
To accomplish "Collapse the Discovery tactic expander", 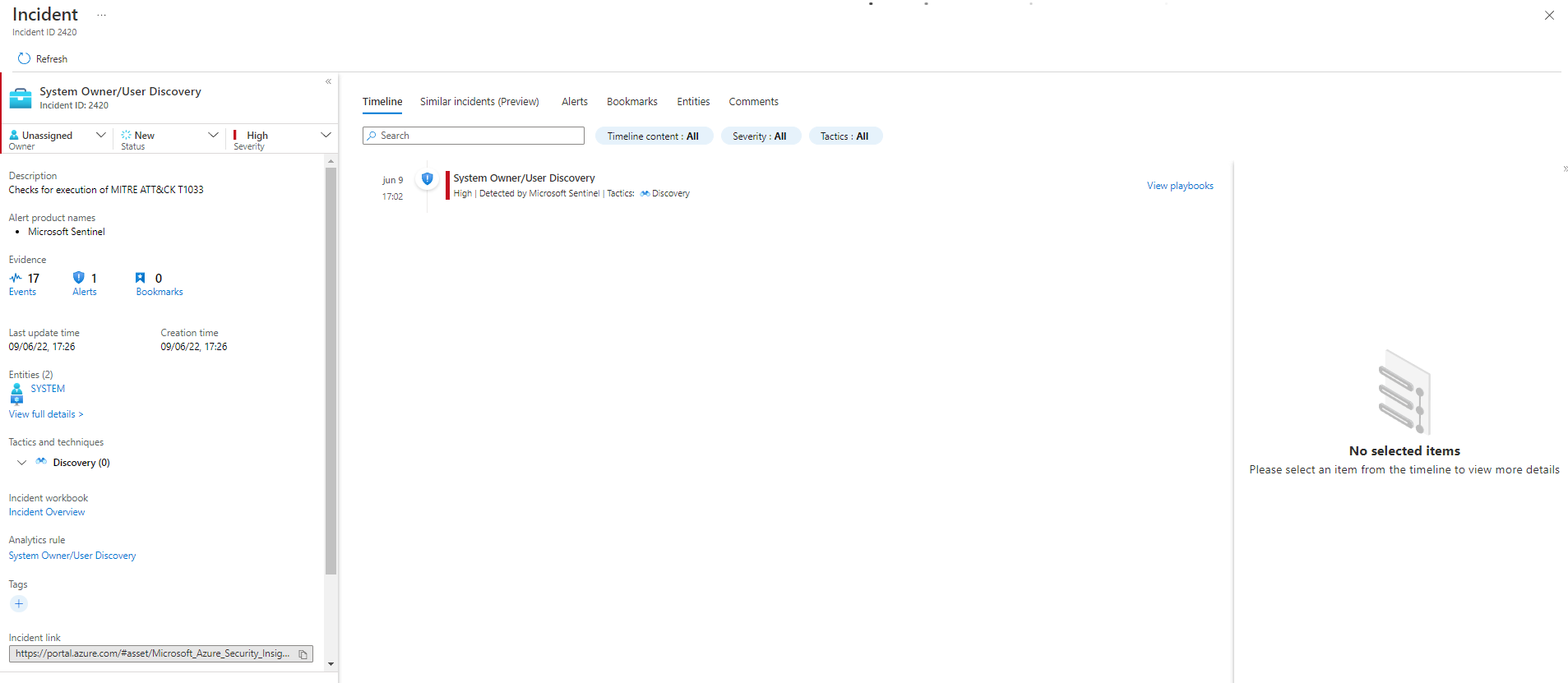I will (21, 463).
